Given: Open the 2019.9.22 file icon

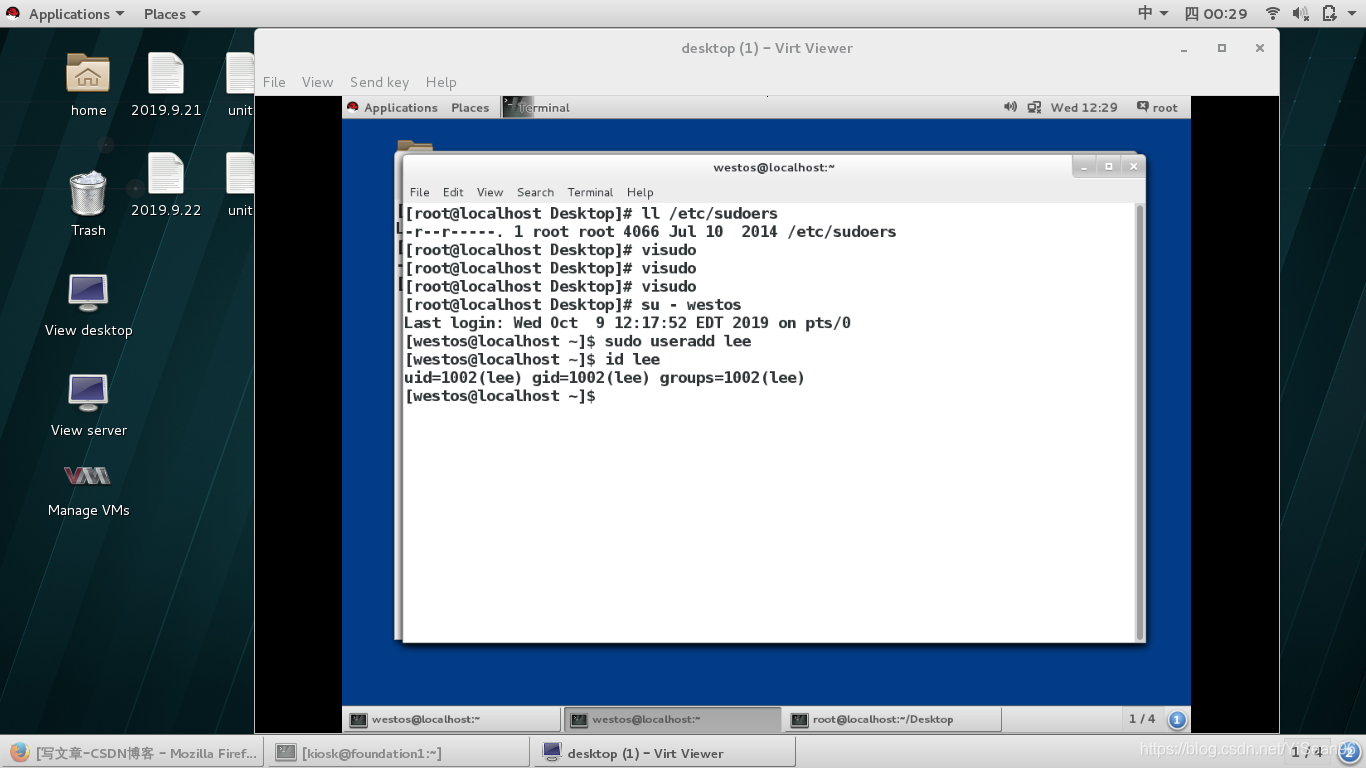Looking at the screenshot, I should 166,184.
